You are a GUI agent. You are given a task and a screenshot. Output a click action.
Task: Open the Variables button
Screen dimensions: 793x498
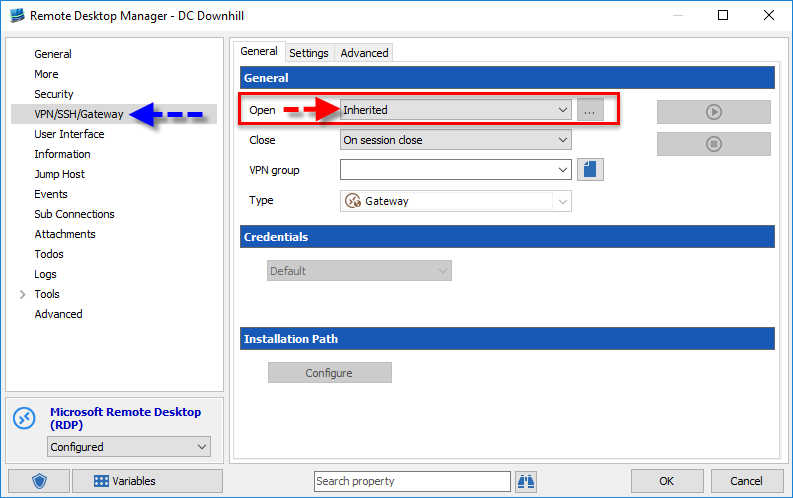147,481
